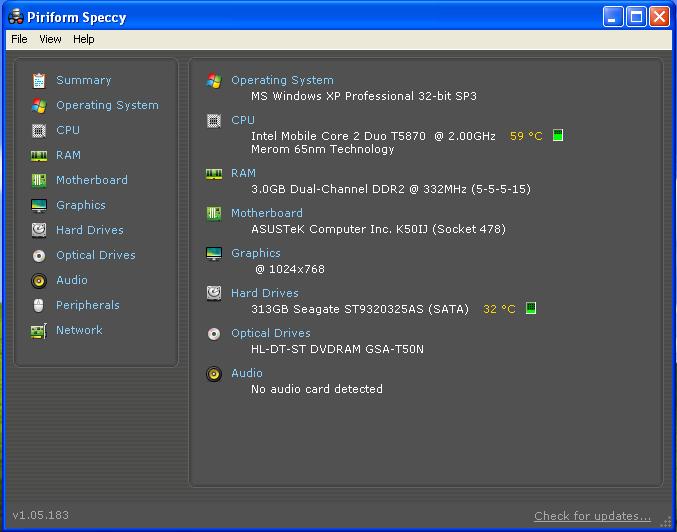The height and width of the screenshot is (532, 677).
Task: Click the Windows flag icon beside the sidebar Operating System entry
Action: click(x=39, y=105)
